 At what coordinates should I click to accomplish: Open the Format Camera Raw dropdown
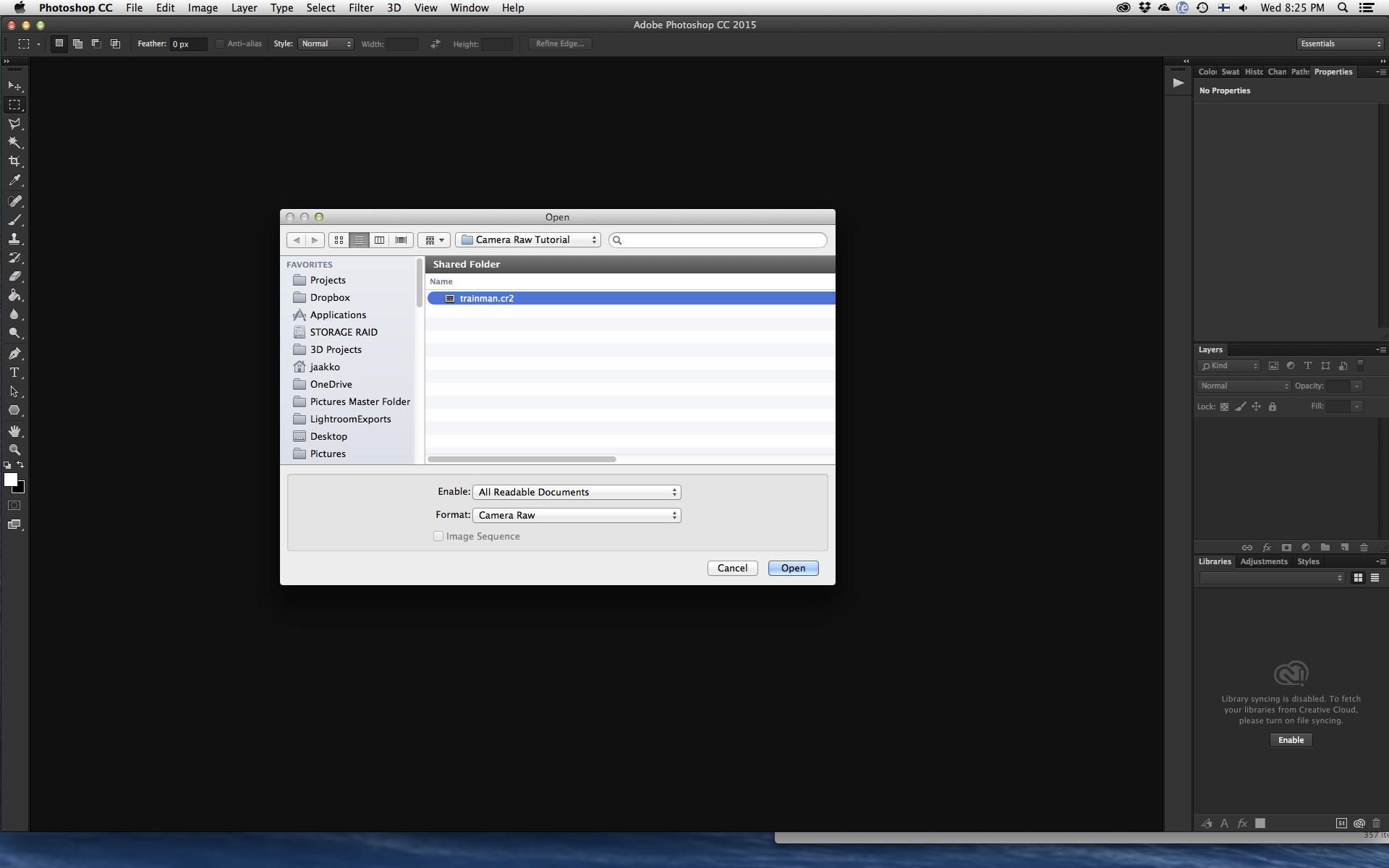[x=577, y=515]
